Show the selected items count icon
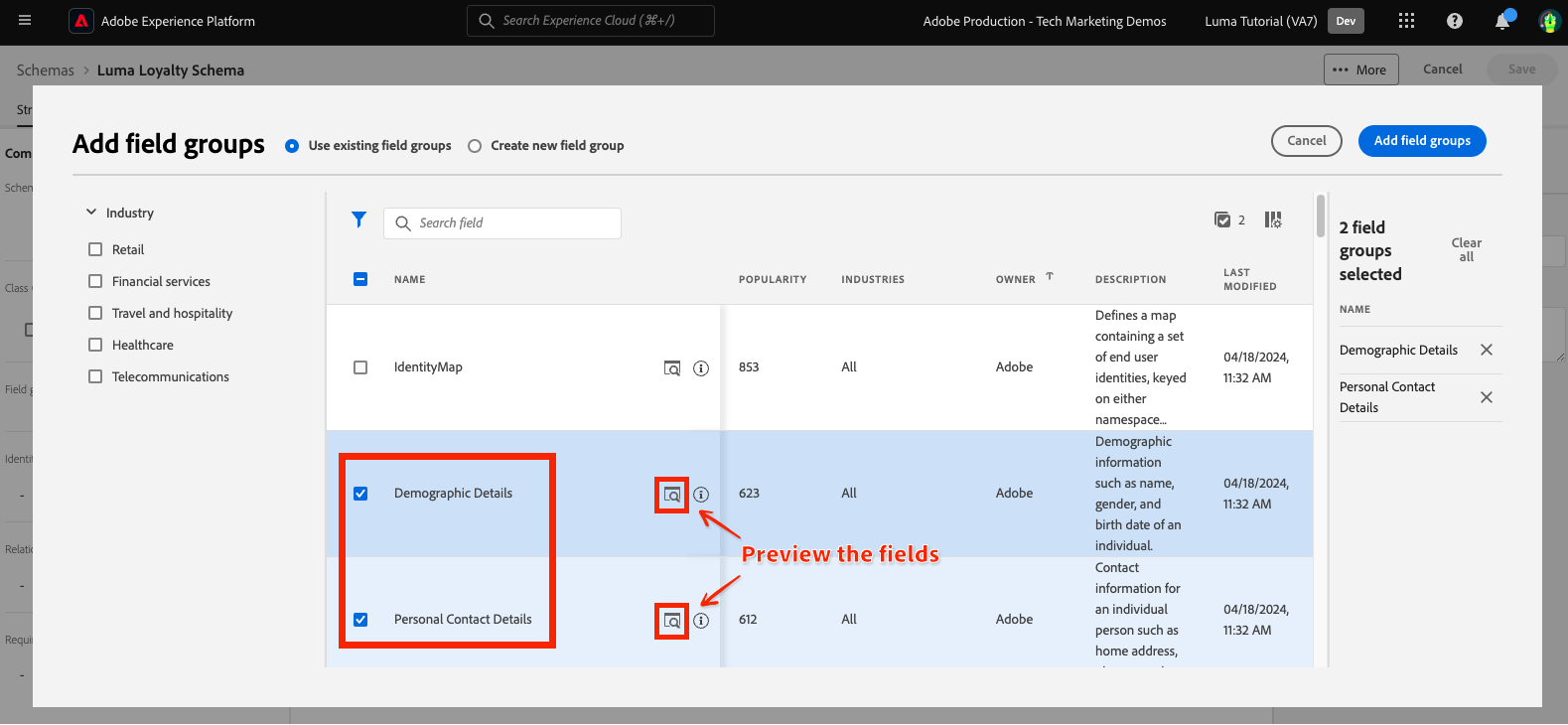 pyautogui.click(x=1222, y=219)
